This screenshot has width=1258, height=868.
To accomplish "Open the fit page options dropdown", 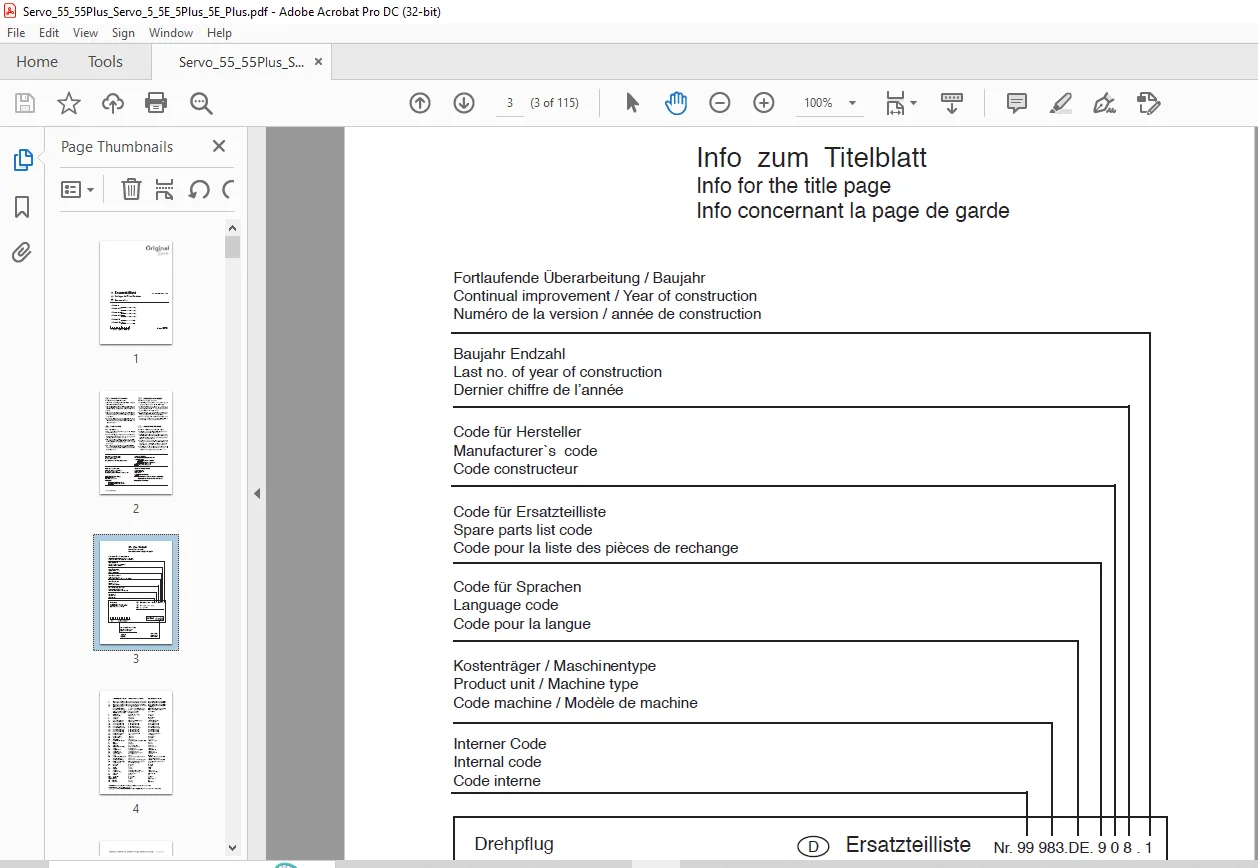I will (x=900, y=103).
